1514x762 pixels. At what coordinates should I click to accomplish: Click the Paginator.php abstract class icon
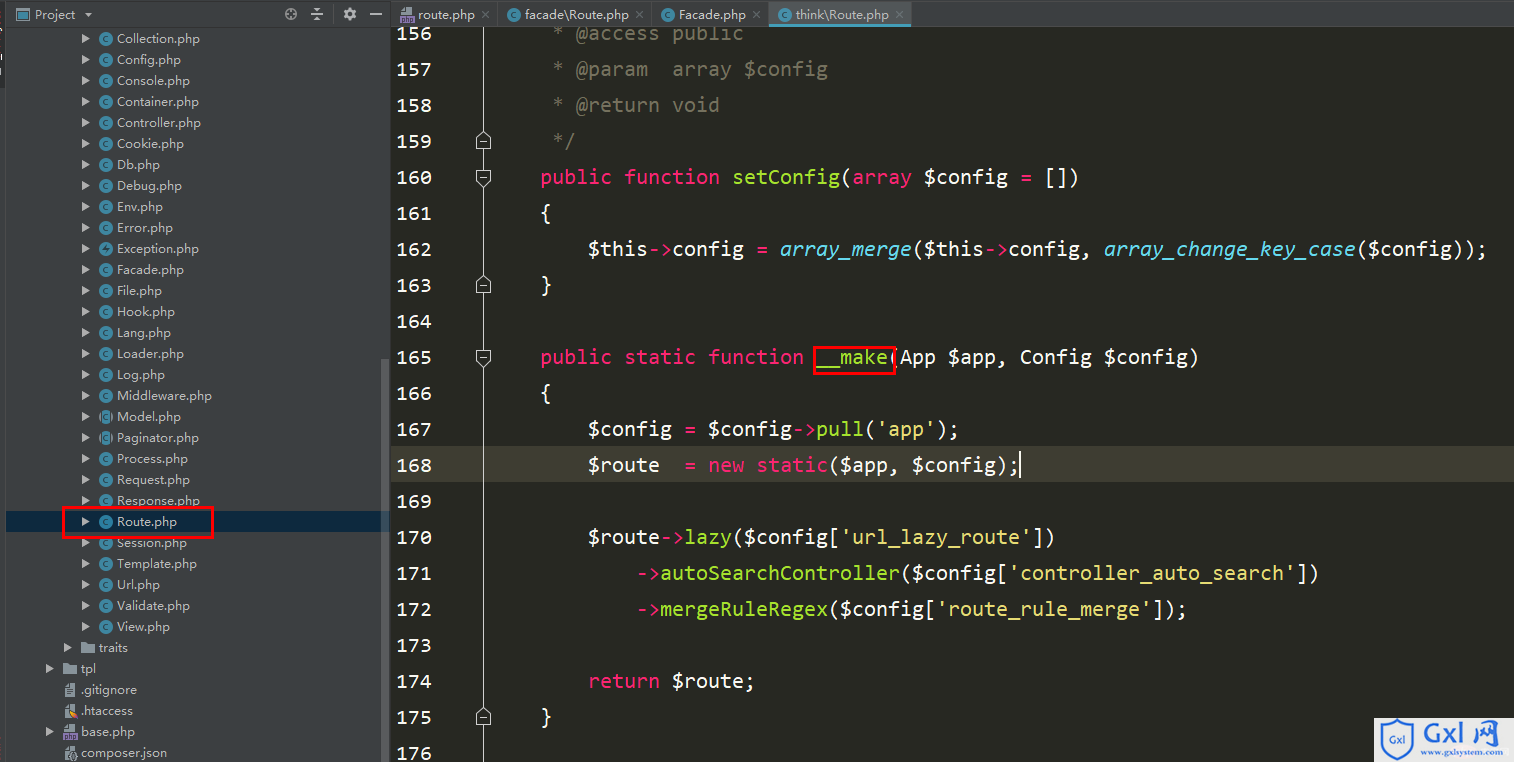click(x=106, y=438)
